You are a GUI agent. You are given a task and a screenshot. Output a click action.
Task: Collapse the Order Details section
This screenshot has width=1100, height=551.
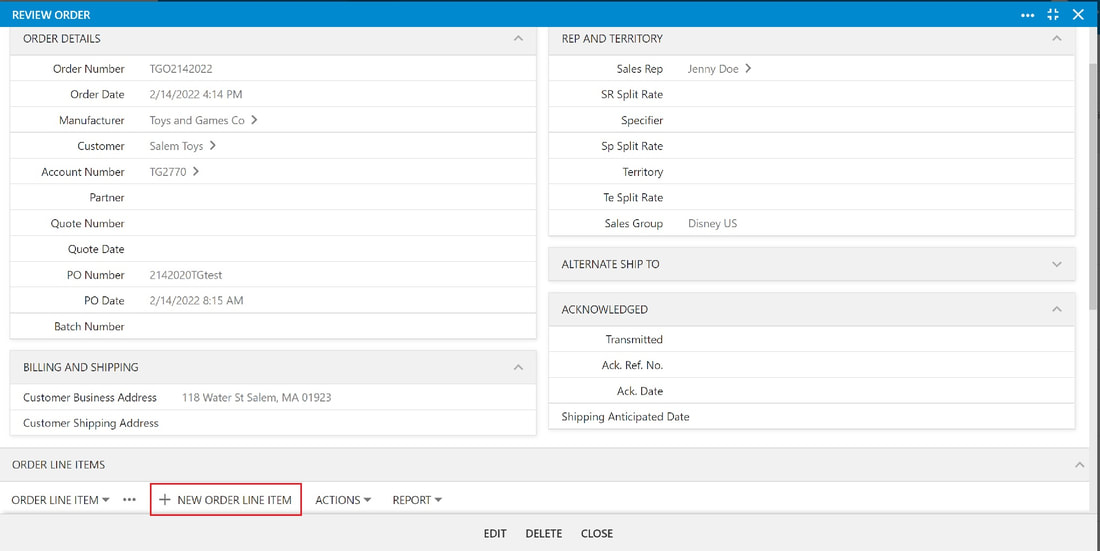click(x=518, y=39)
